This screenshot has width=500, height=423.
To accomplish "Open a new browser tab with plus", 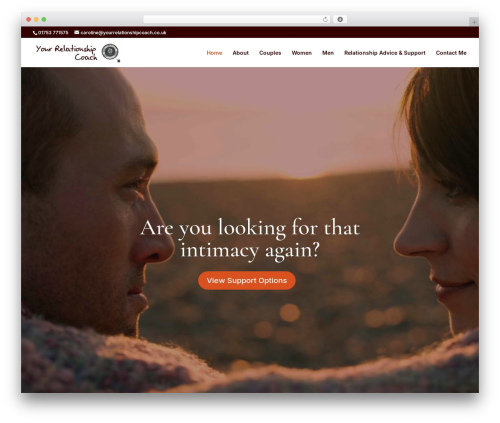I will pyautogui.click(x=474, y=22).
